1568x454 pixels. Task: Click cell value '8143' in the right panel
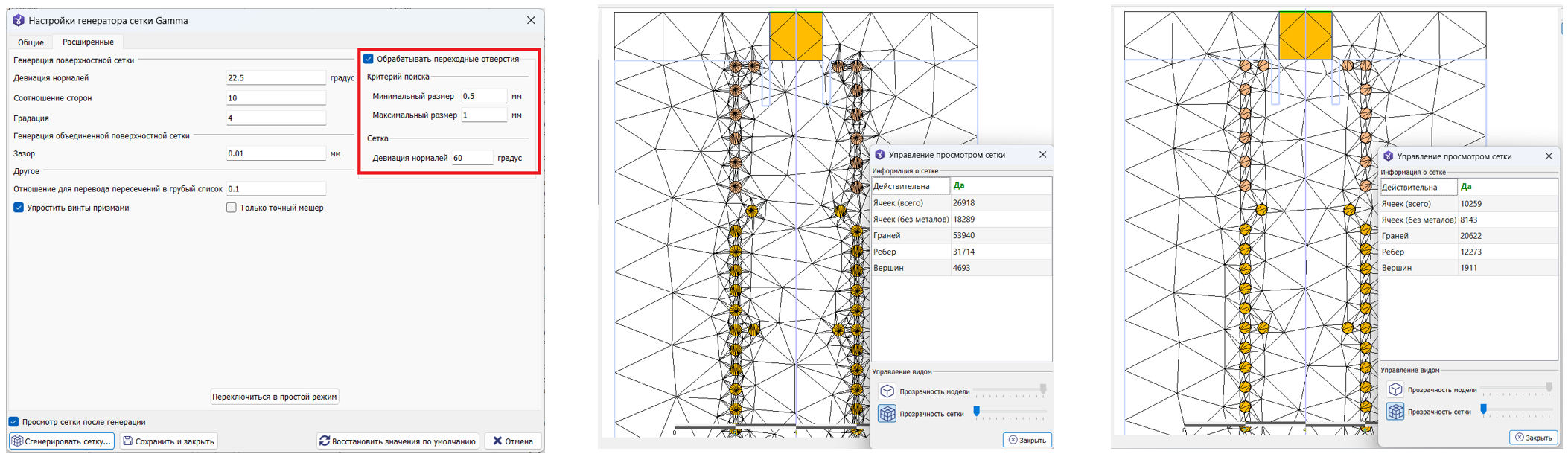[1508, 220]
